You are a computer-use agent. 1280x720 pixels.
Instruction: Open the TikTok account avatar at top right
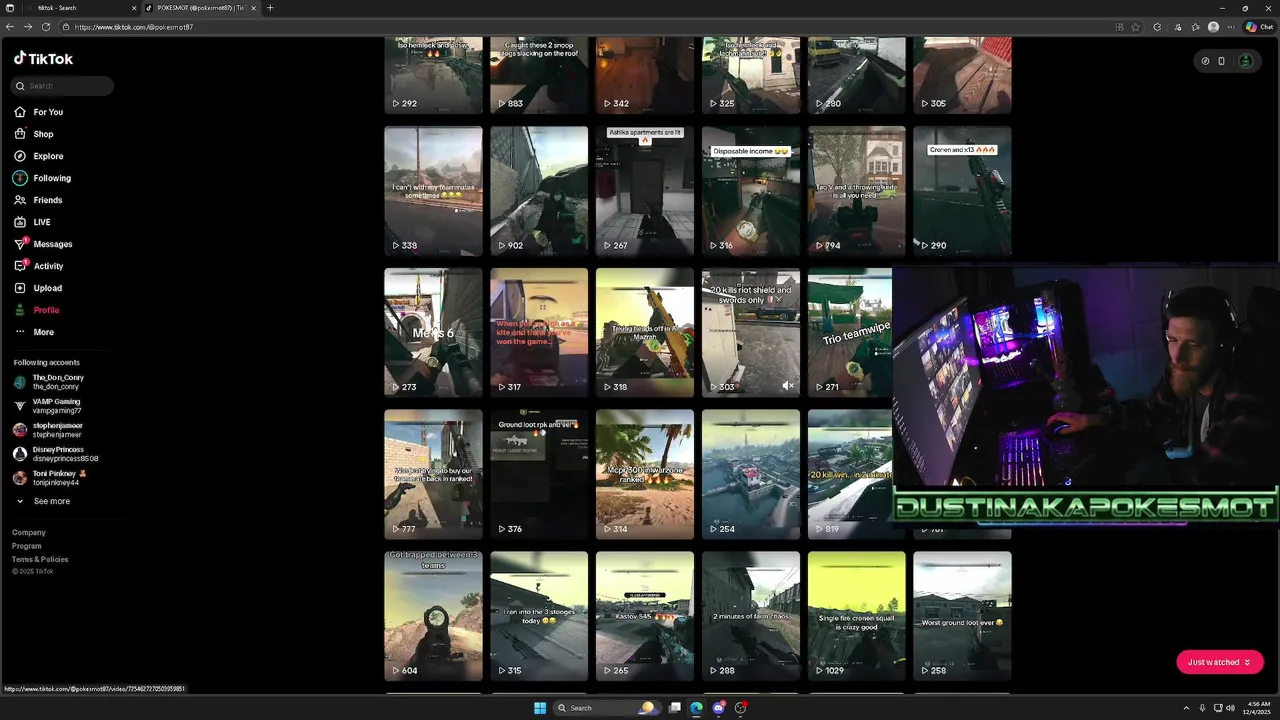tap(1245, 61)
